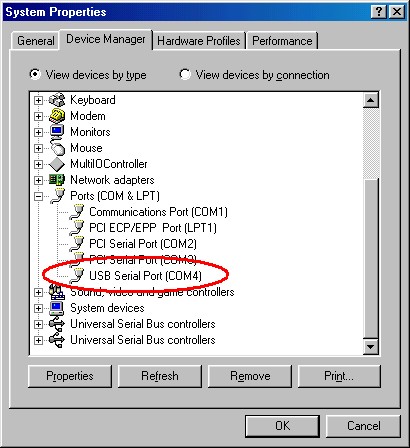Click the Ports (COM & LPT) connector icon
The image size is (410, 448).
pos(57,196)
